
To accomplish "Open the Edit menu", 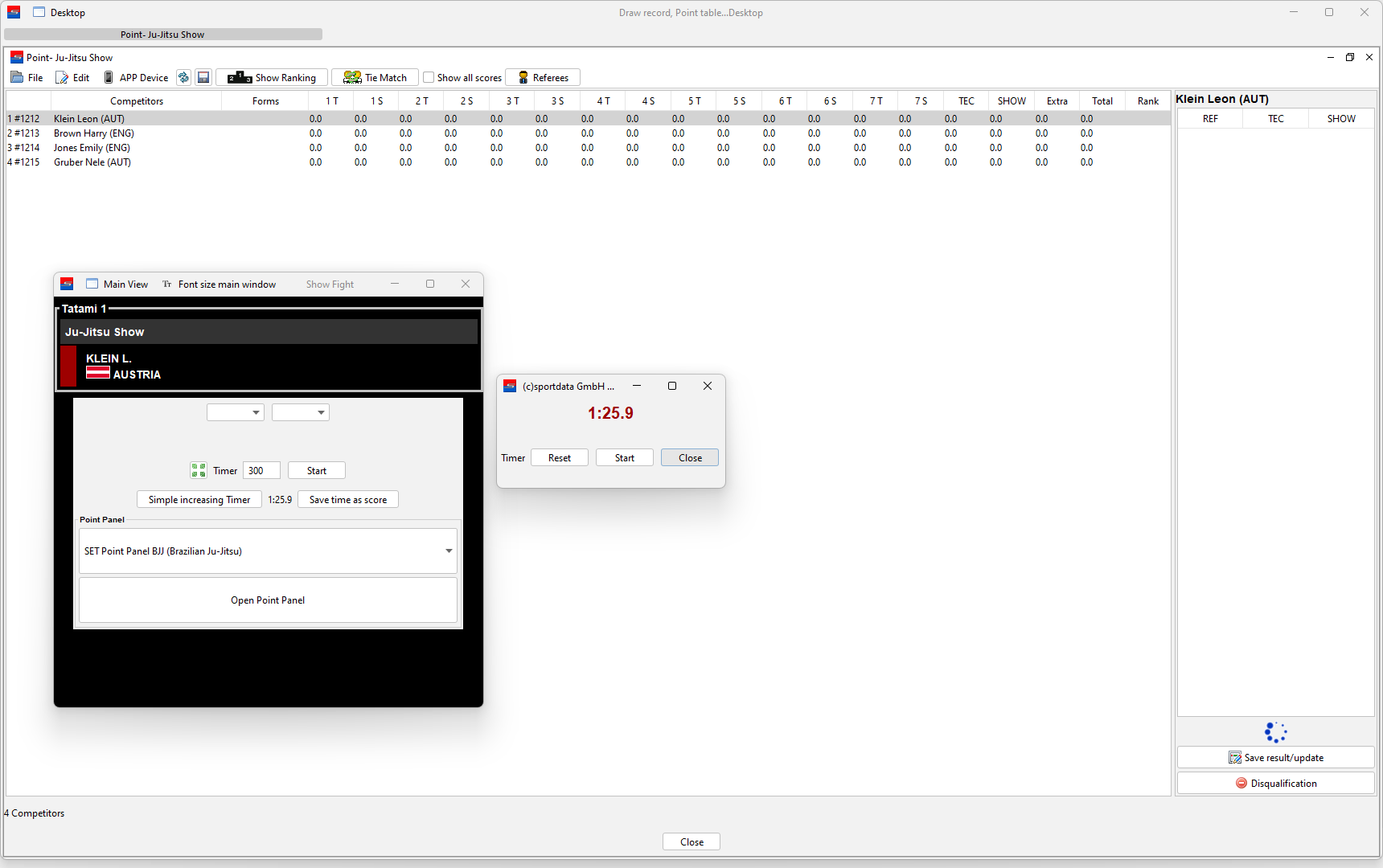I will pyautogui.click(x=72, y=77).
